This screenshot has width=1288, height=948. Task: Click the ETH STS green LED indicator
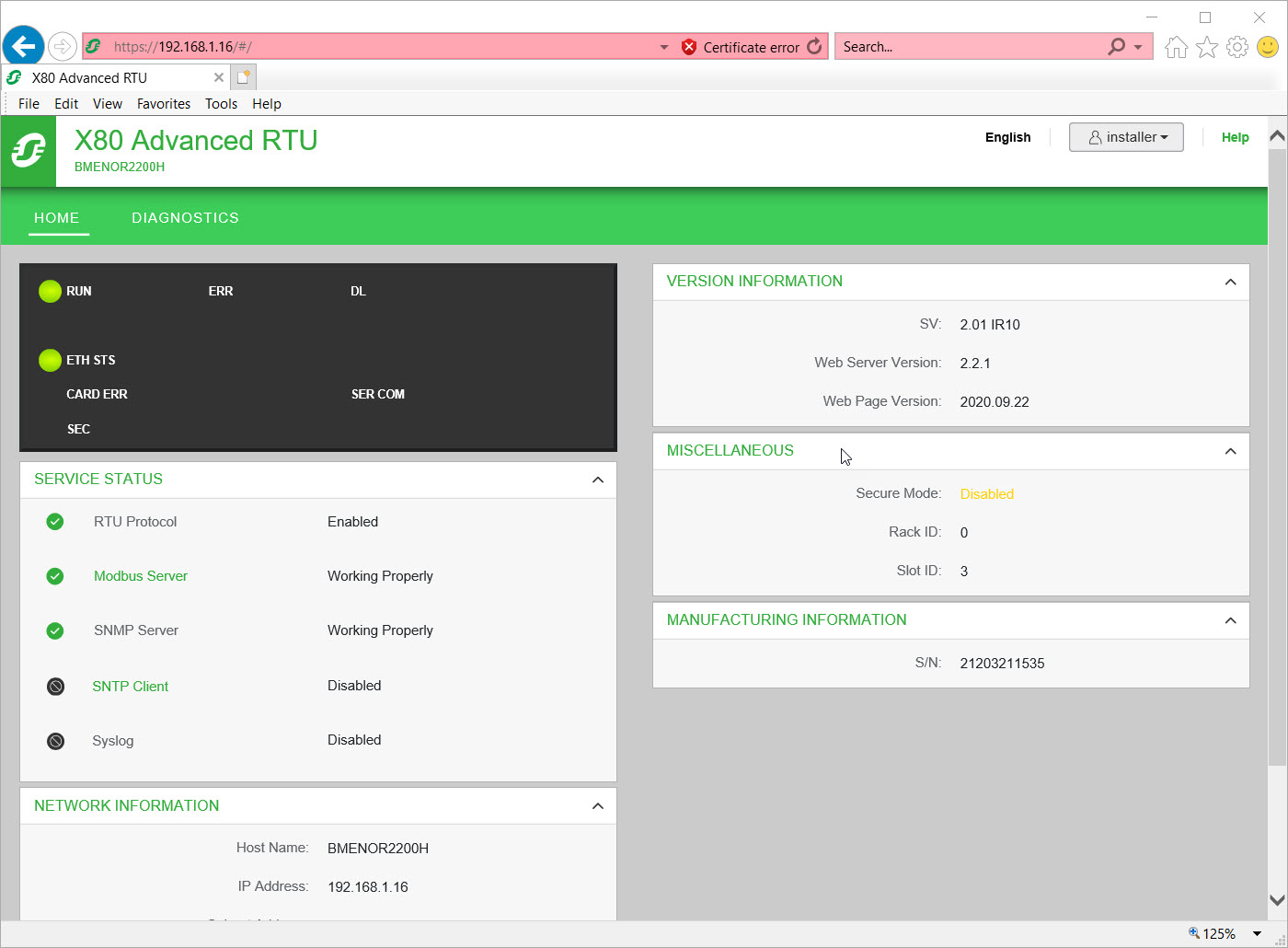point(50,361)
